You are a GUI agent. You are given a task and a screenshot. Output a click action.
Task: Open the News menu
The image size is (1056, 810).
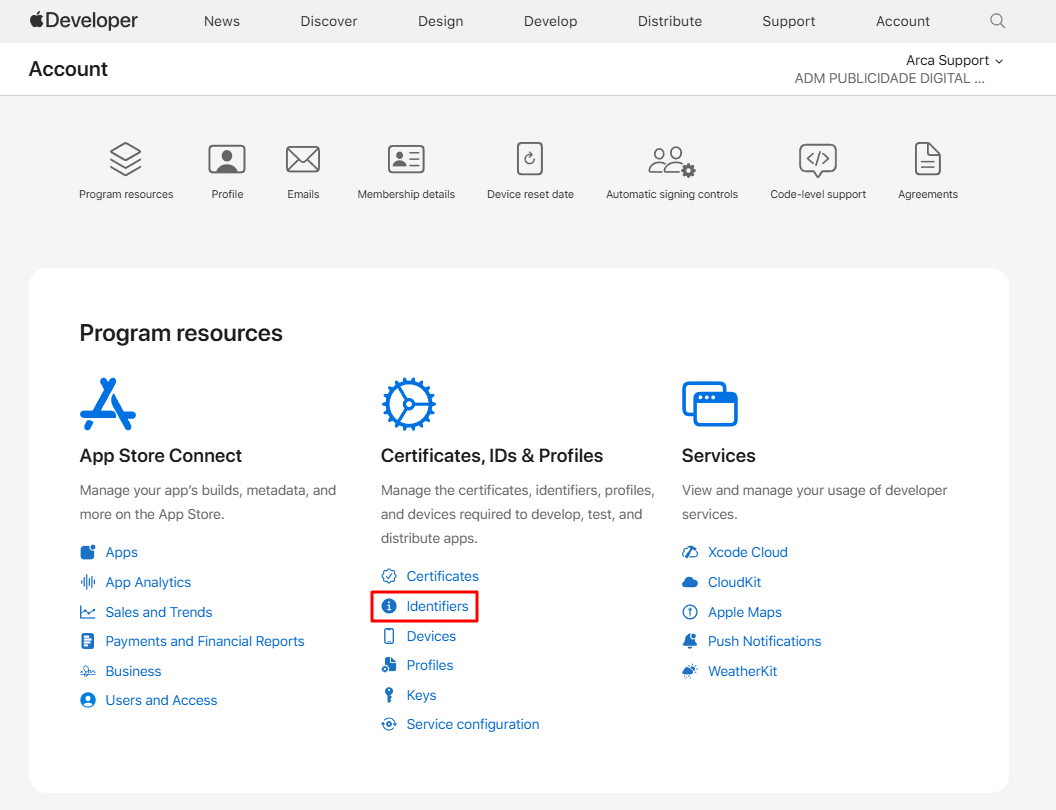click(x=222, y=21)
